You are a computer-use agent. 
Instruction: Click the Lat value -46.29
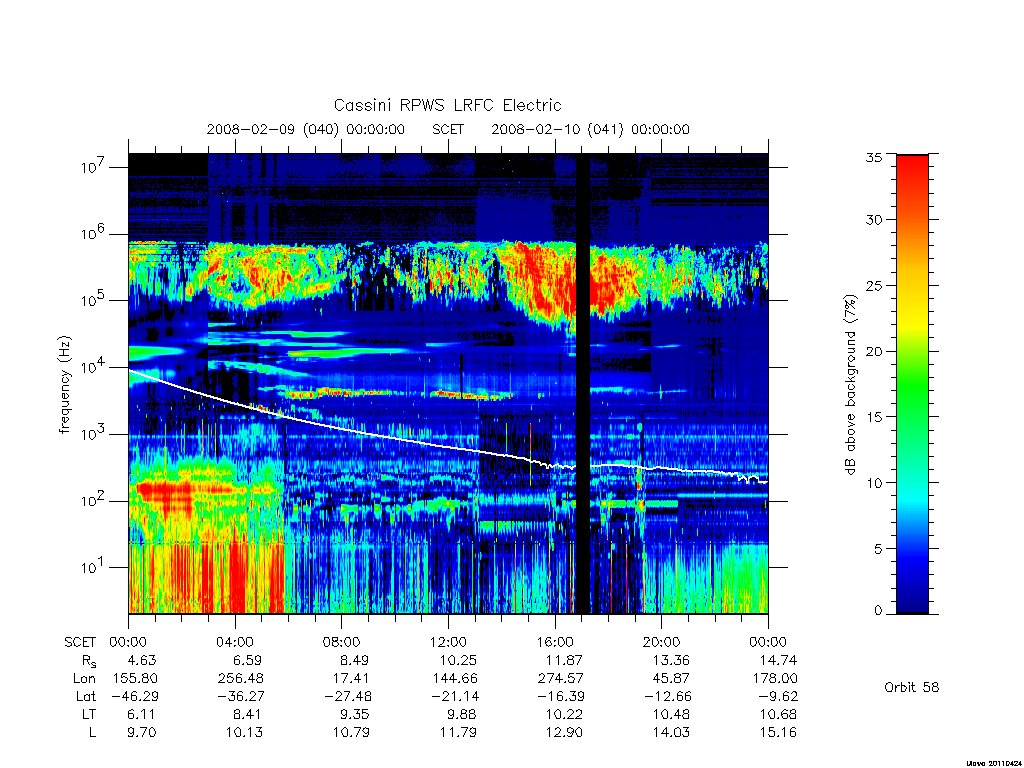135,696
